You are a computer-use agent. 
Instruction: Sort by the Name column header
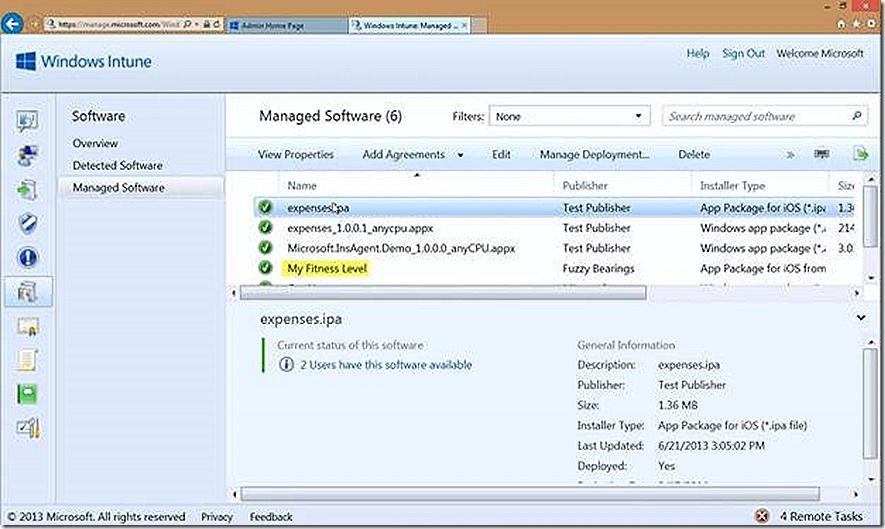click(302, 186)
